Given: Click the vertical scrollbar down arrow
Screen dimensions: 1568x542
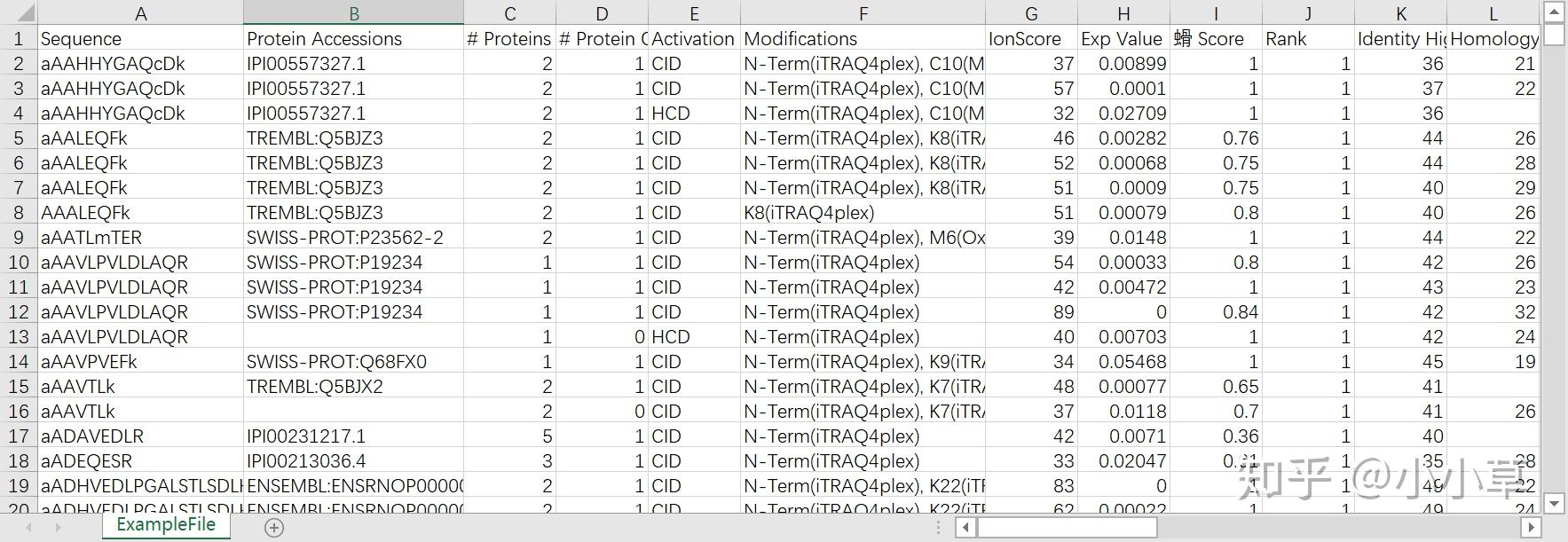Looking at the screenshot, I should pyautogui.click(x=1554, y=503).
